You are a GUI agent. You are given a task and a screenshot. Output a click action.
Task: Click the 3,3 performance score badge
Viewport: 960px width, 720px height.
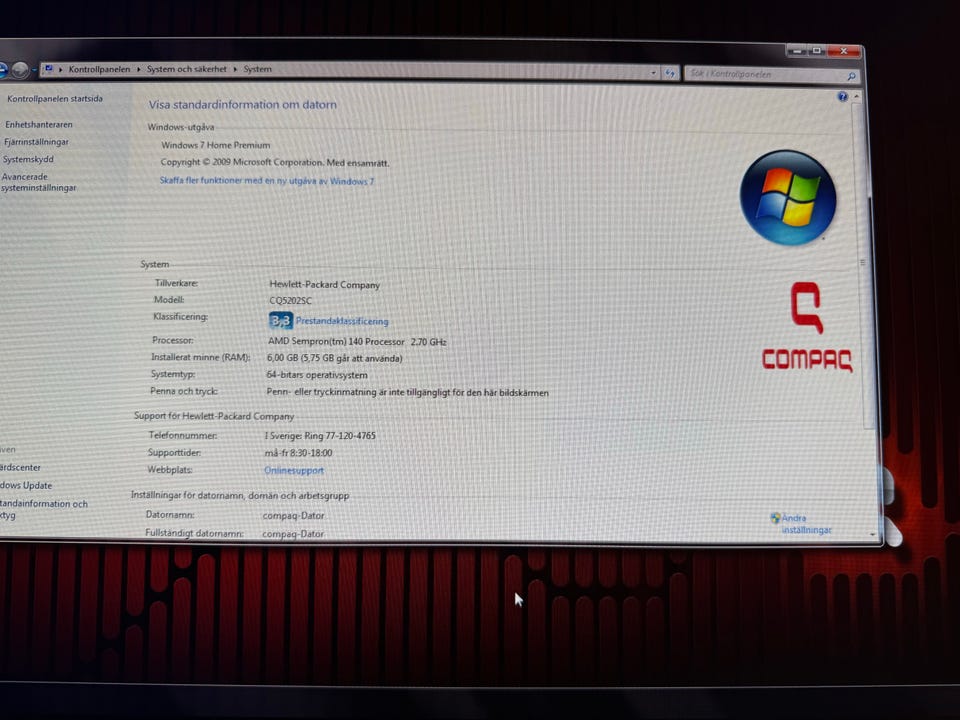click(280, 320)
